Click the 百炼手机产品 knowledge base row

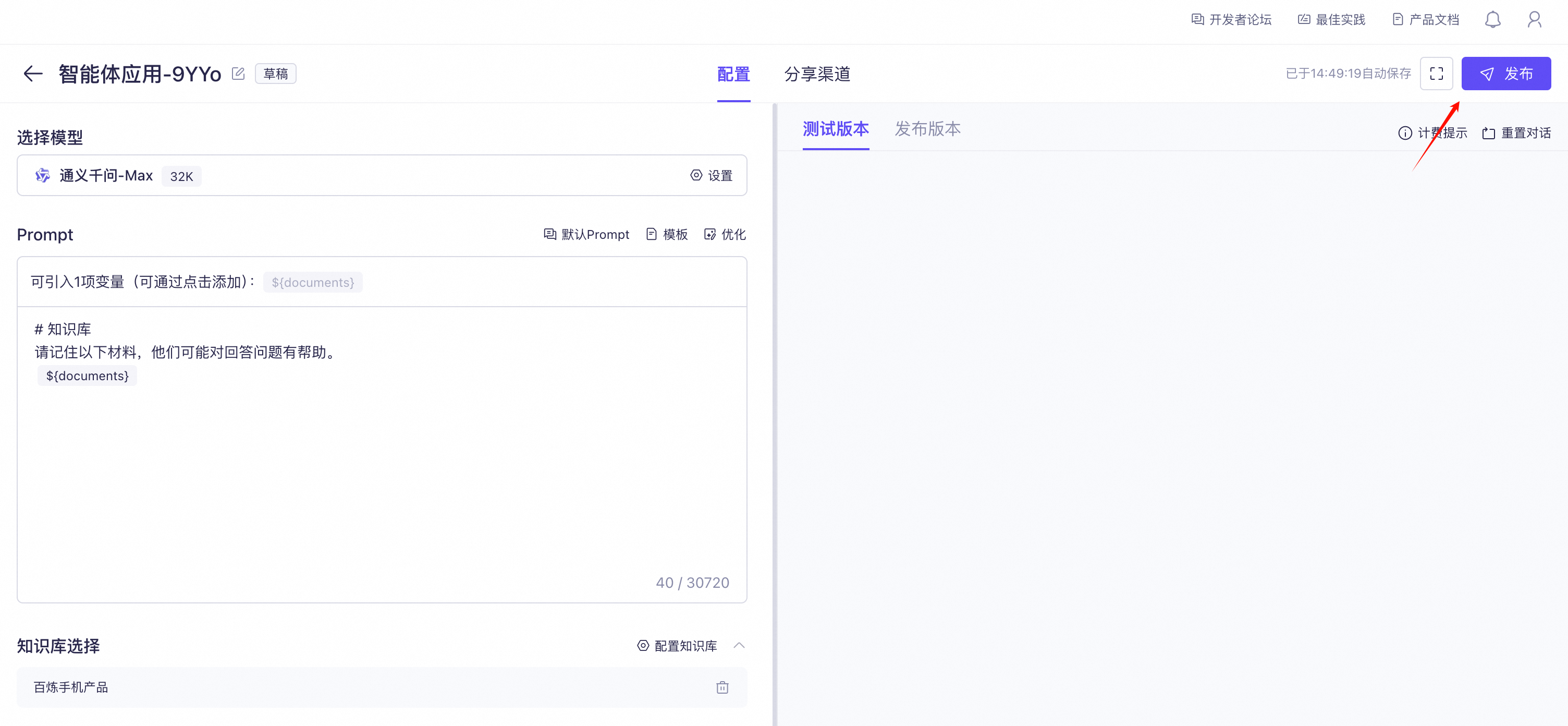pyautogui.click(x=382, y=687)
